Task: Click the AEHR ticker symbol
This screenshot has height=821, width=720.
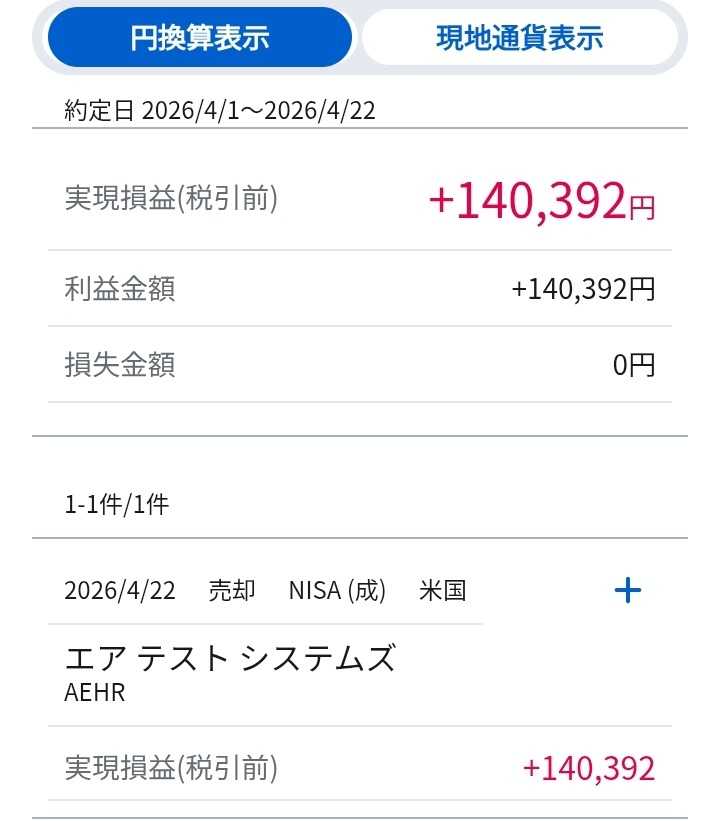Action: click(x=95, y=692)
